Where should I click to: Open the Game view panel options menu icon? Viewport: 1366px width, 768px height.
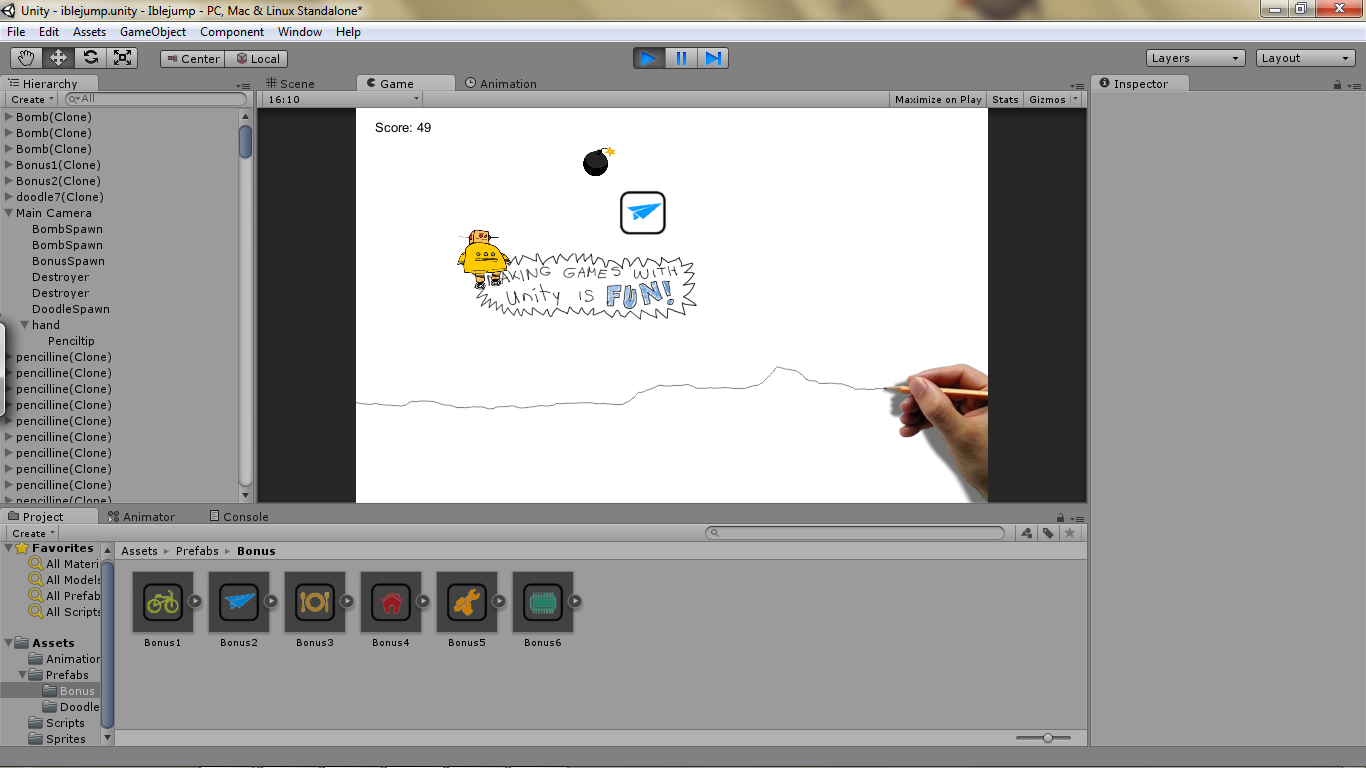1077,86
